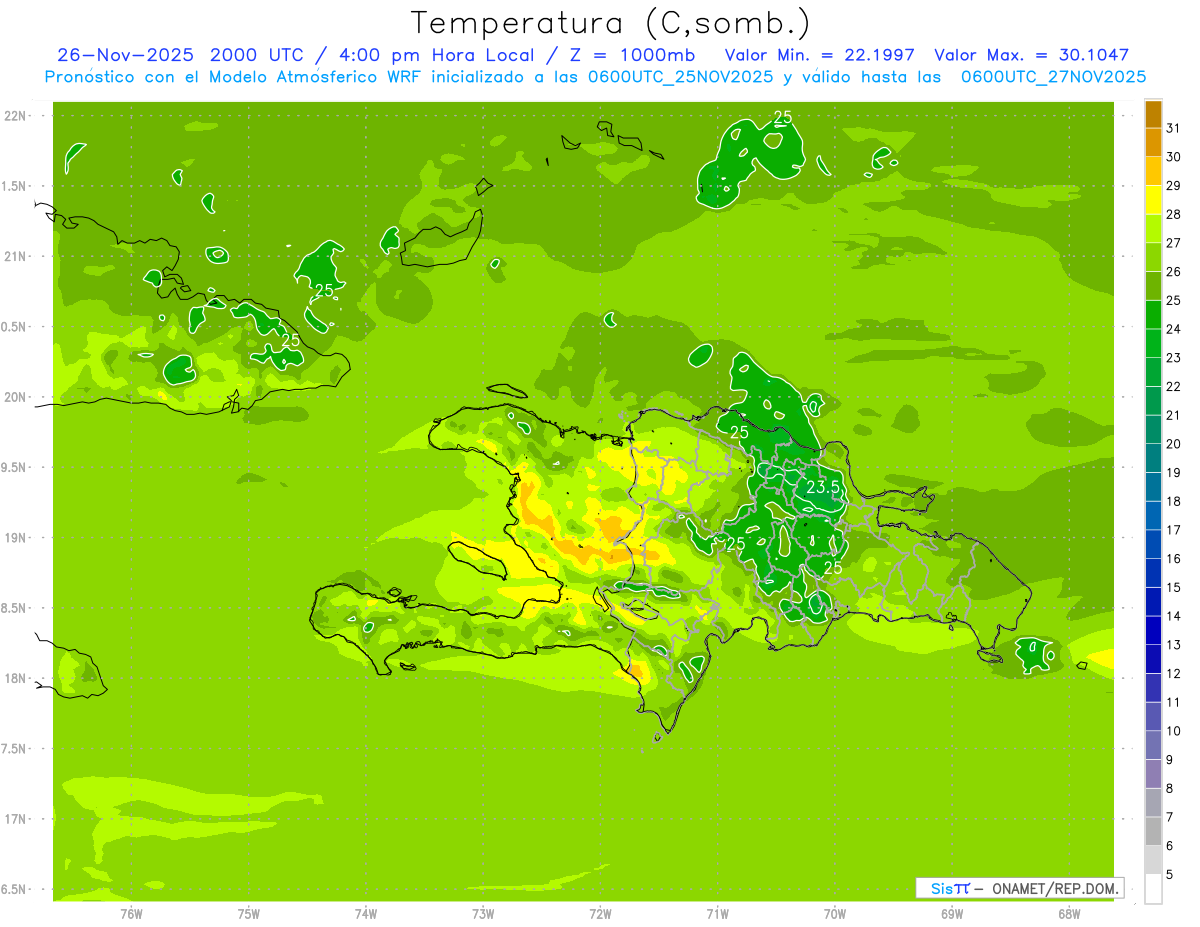Click the '5' label on the color scale
This screenshot has width=1200, height=927.
click(x=1171, y=875)
